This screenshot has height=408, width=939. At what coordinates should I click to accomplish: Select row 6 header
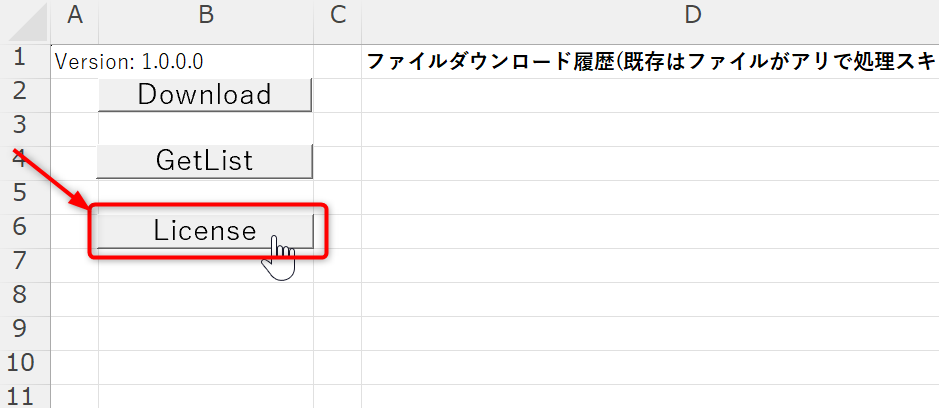click(24, 227)
